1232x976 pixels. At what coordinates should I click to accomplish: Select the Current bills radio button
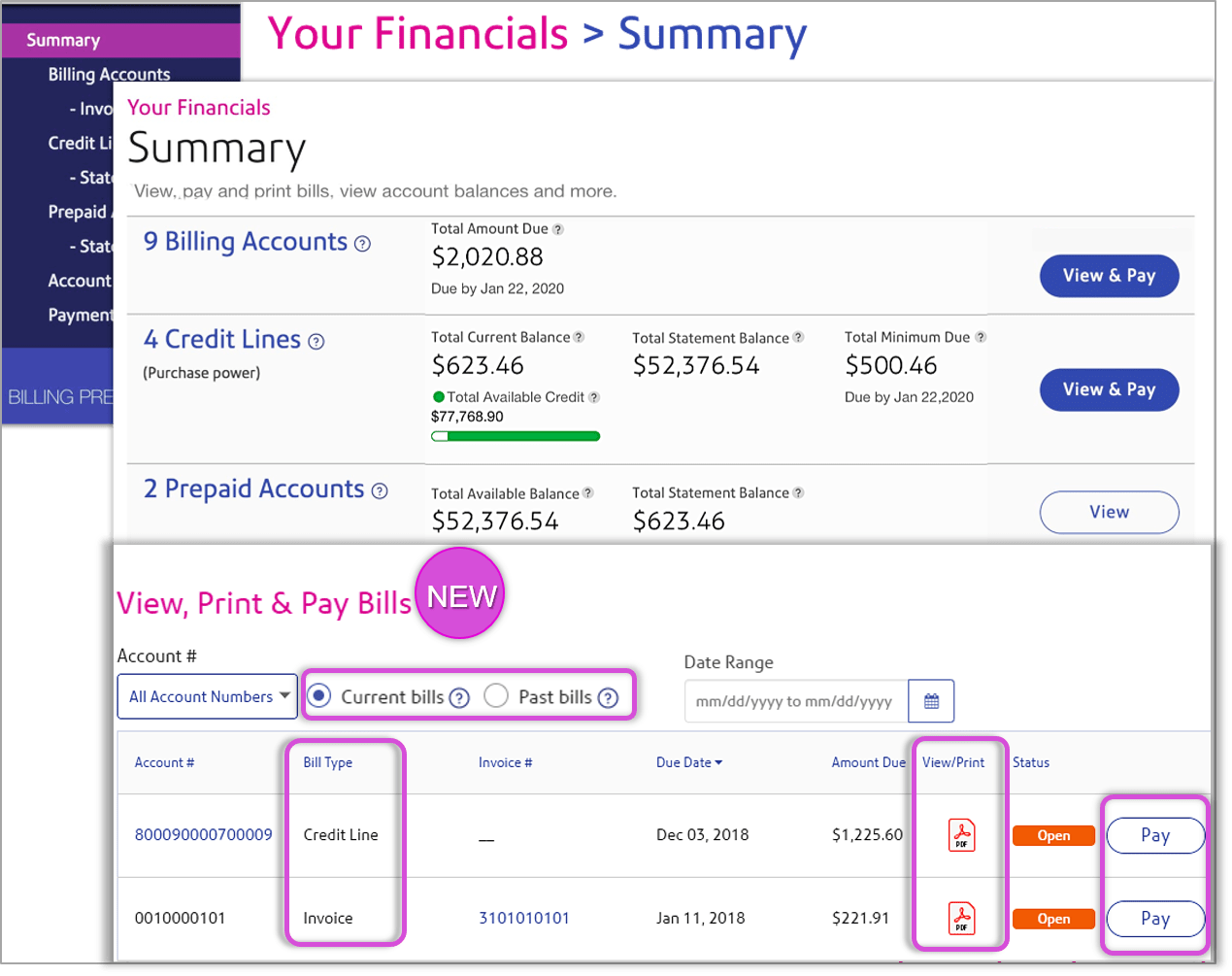pyautogui.click(x=319, y=695)
